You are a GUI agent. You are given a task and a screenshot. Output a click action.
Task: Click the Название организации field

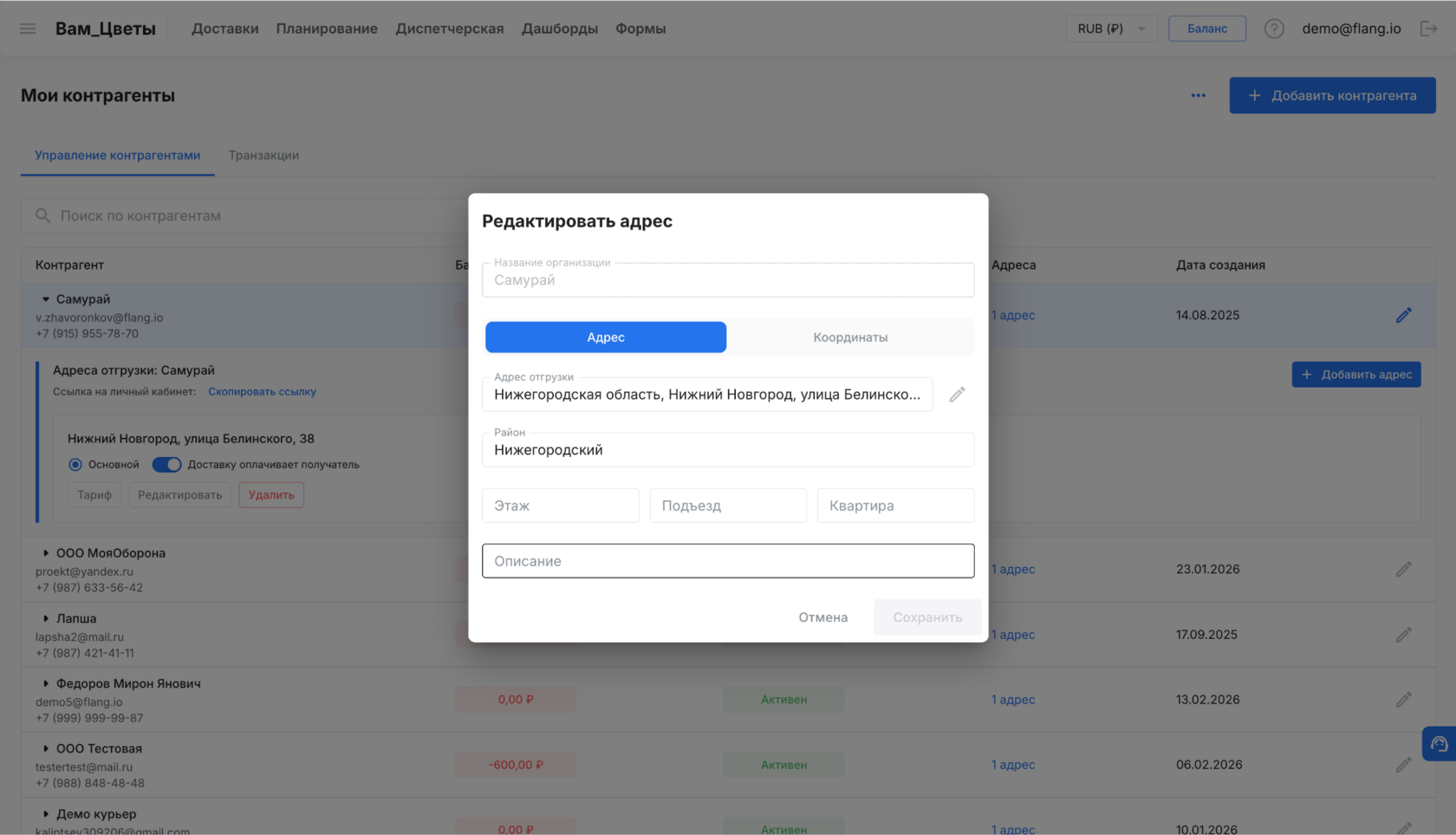coord(728,280)
